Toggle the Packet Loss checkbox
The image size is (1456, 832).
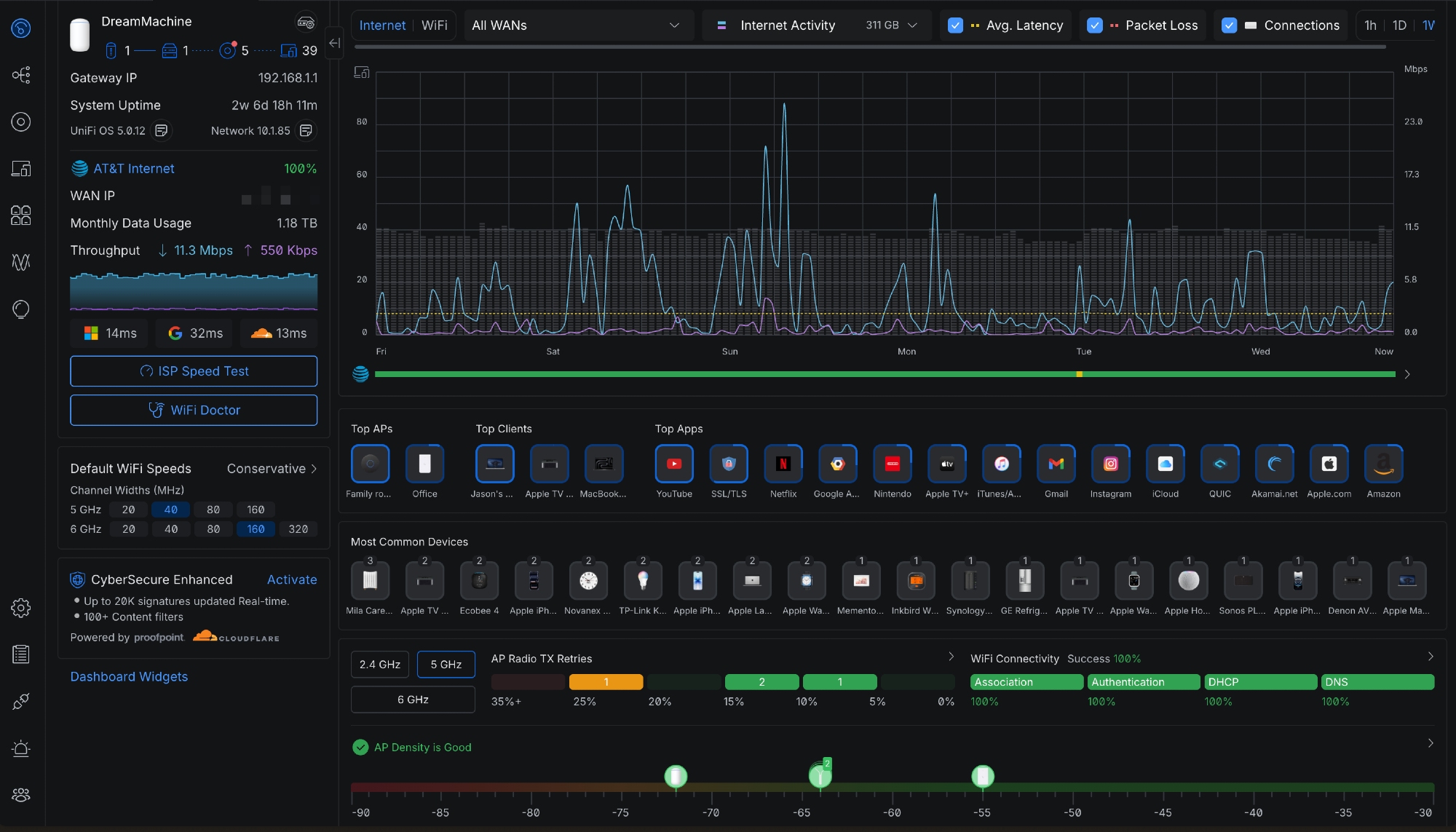pyautogui.click(x=1094, y=25)
